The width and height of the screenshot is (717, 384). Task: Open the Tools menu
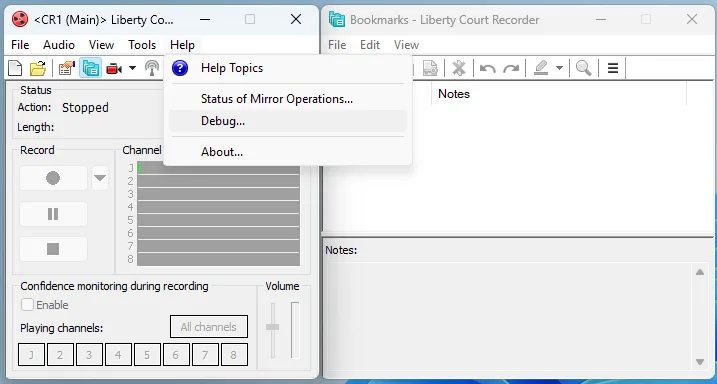pyautogui.click(x=142, y=45)
